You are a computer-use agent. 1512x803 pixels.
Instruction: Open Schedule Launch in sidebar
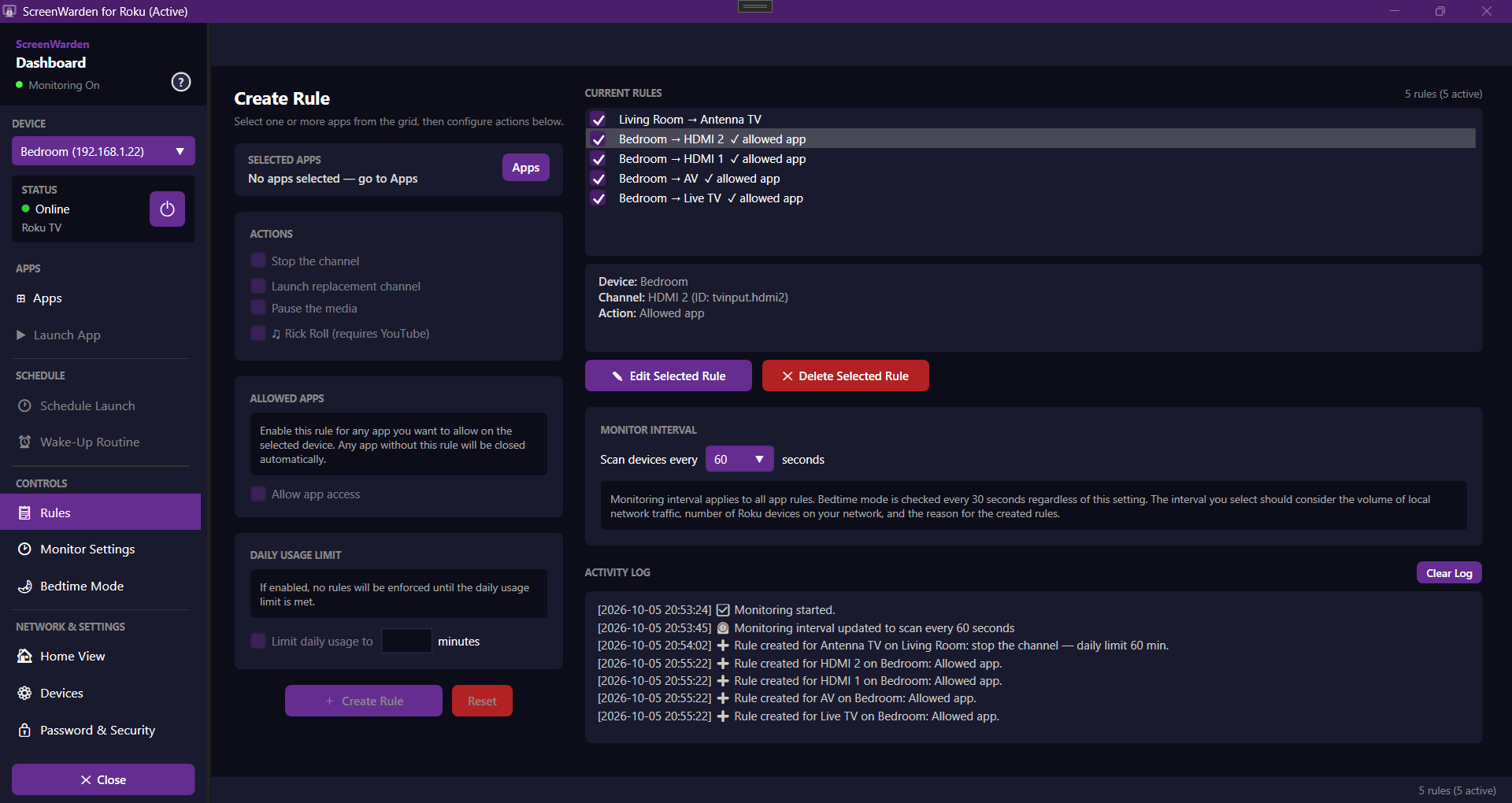pos(87,405)
